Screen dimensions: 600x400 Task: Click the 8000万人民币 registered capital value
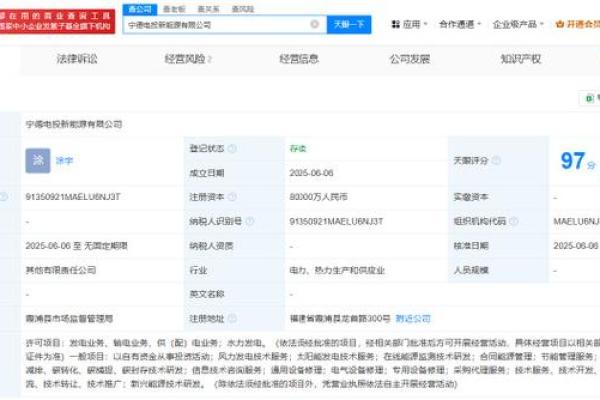(318, 197)
